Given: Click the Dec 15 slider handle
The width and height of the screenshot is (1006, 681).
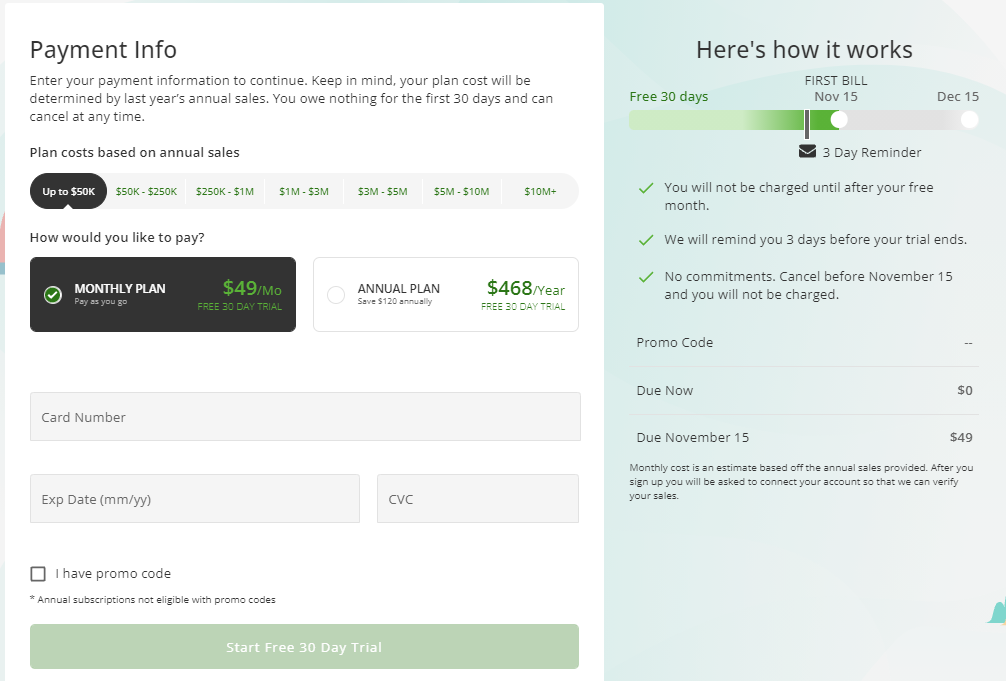Looking at the screenshot, I should click(x=968, y=119).
